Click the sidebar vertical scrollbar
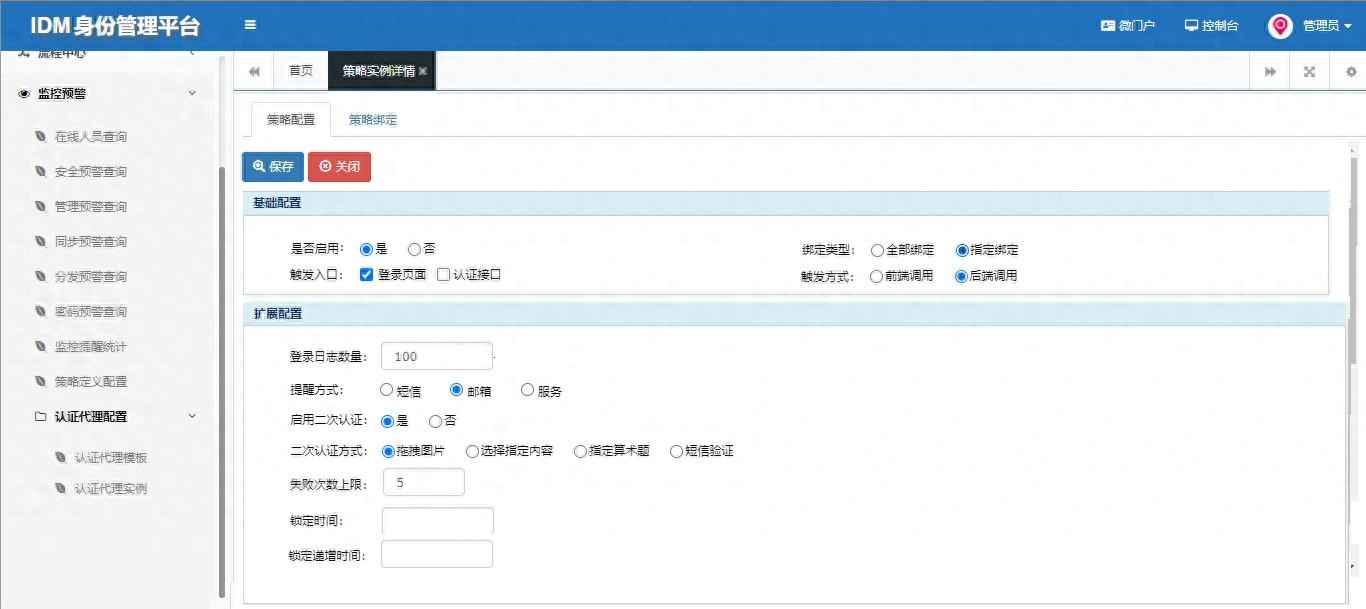The width and height of the screenshot is (1366, 609). (221, 380)
